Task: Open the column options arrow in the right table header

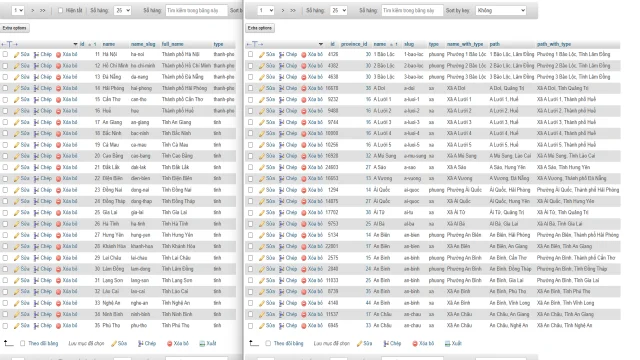Action: pyautogui.click(x=320, y=44)
